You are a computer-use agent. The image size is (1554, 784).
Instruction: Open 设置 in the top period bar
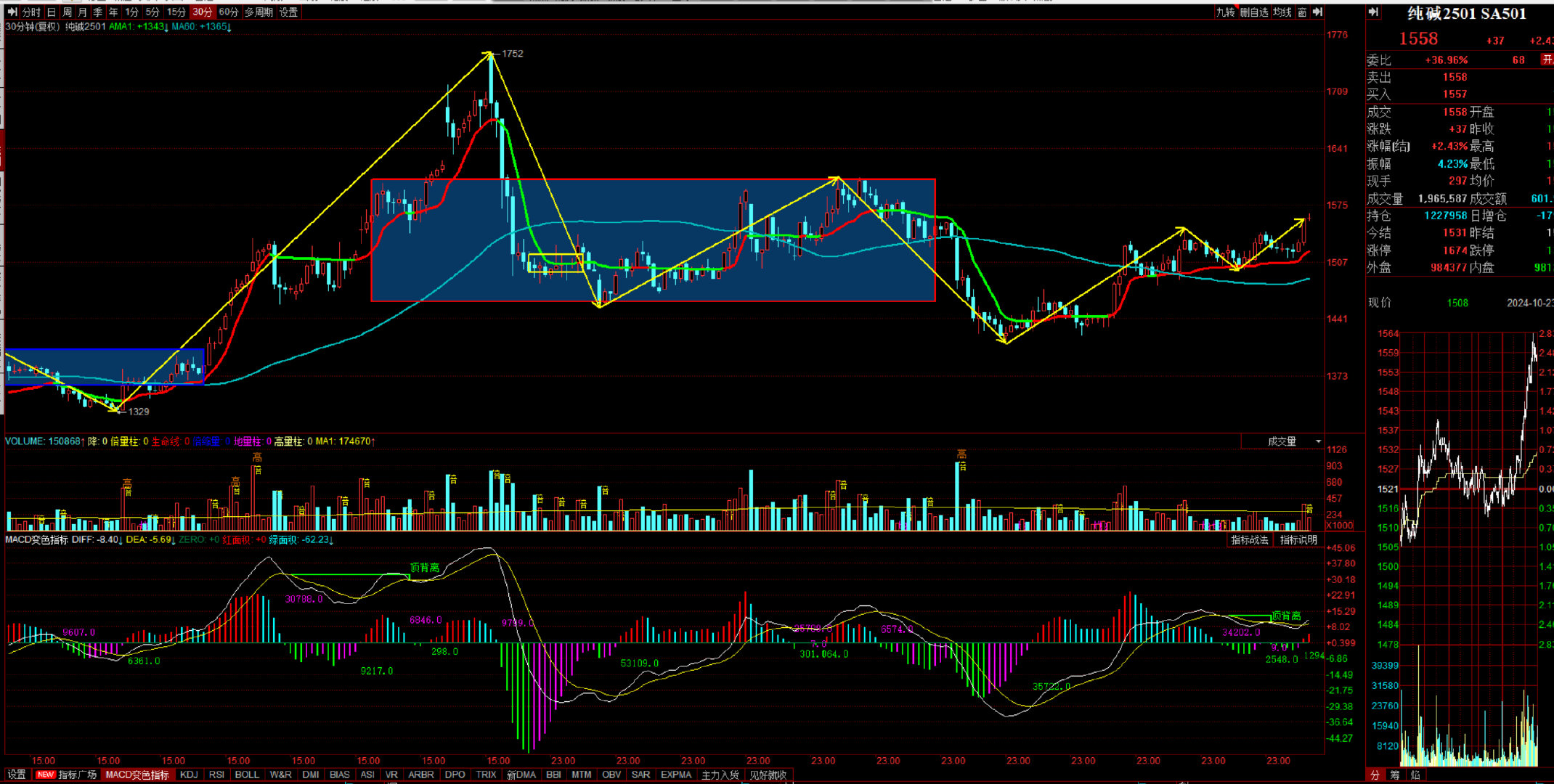click(x=288, y=12)
